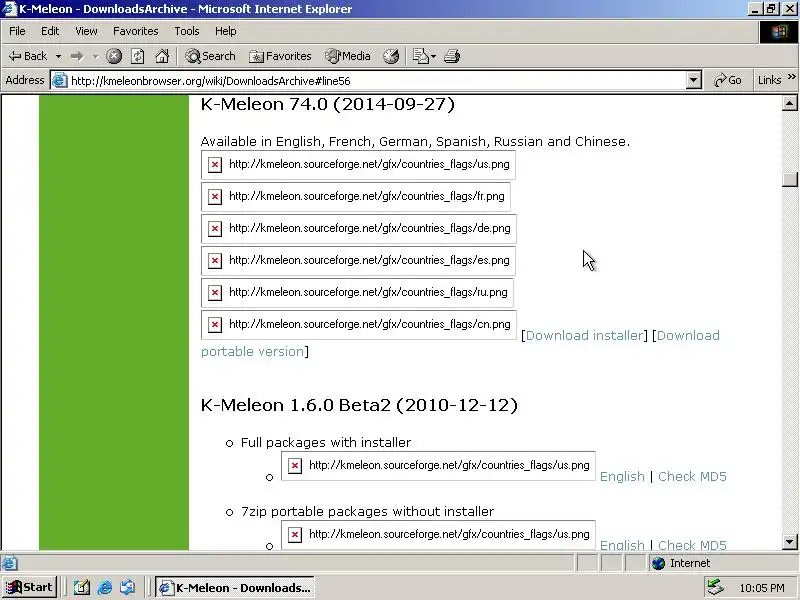Click the broken us.png image under K-Meleon 74.0
The height and width of the screenshot is (600, 800).
tap(358, 165)
